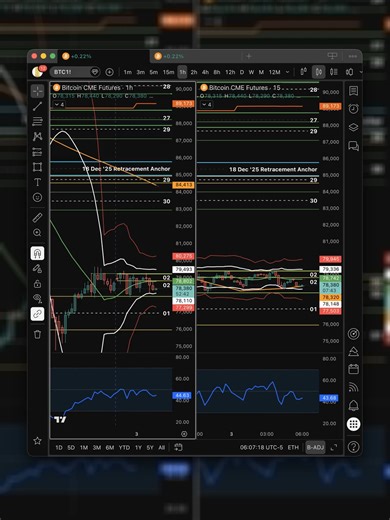Toggle hide all drawings eye
The image size is (390, 520).
click(37, 299)
